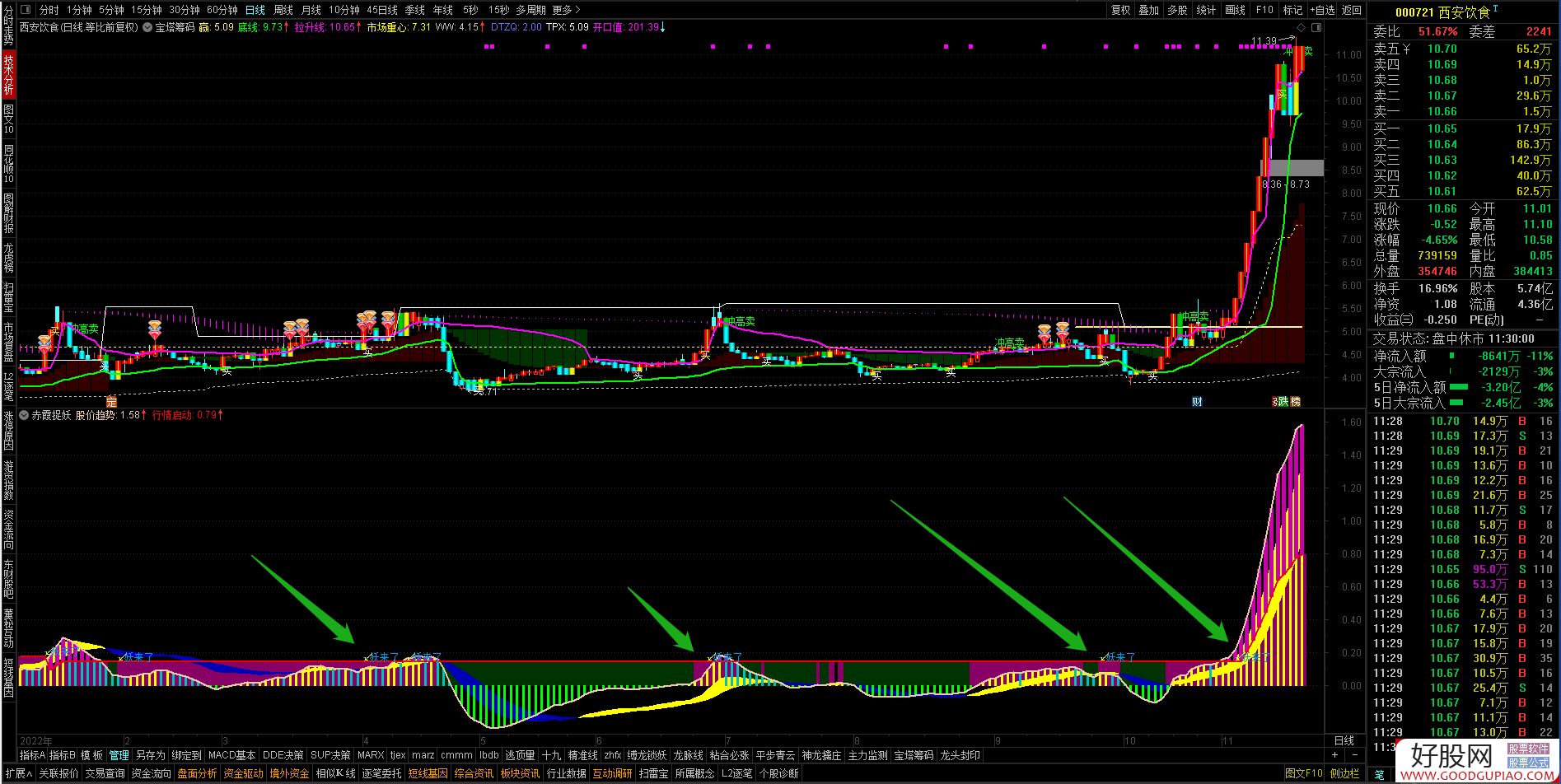Click the 涨跌榜 marker at chart bottom
Image resolution: width=1561 pixels, height=784 pixels.
(x=1287, y=402)
